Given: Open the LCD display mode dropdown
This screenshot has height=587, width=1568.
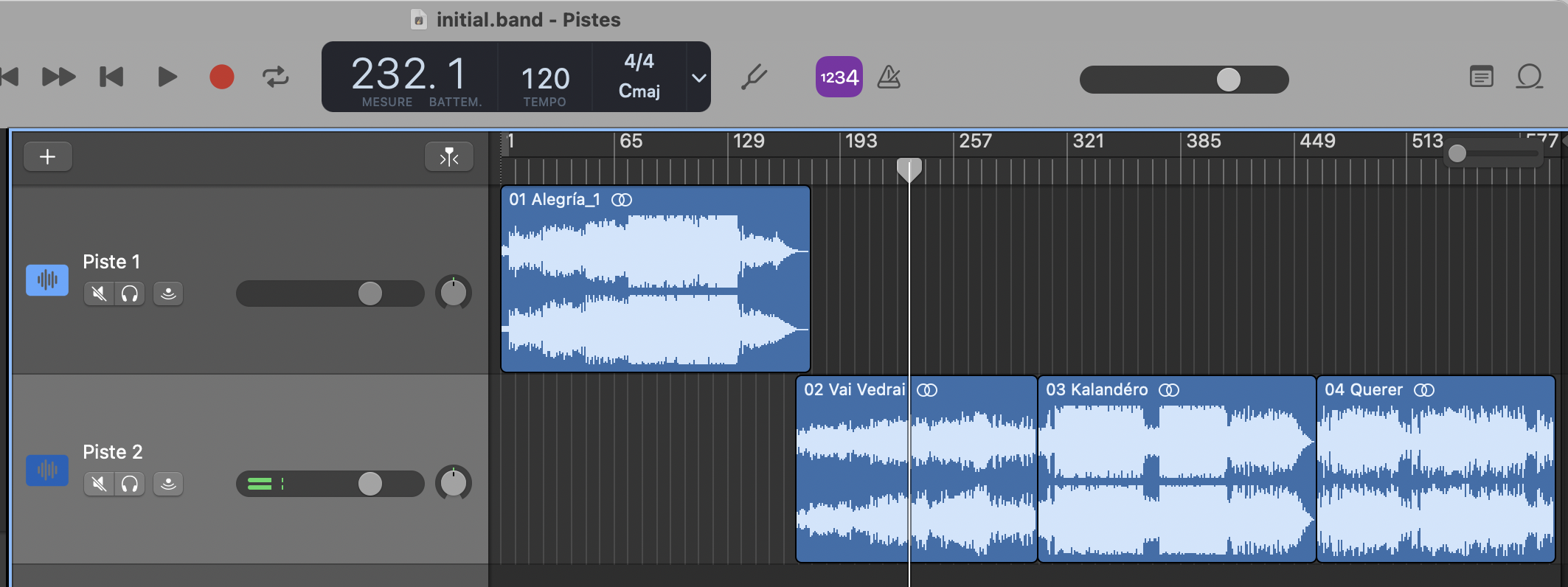Looking at the screenshot, I should 698,77.
